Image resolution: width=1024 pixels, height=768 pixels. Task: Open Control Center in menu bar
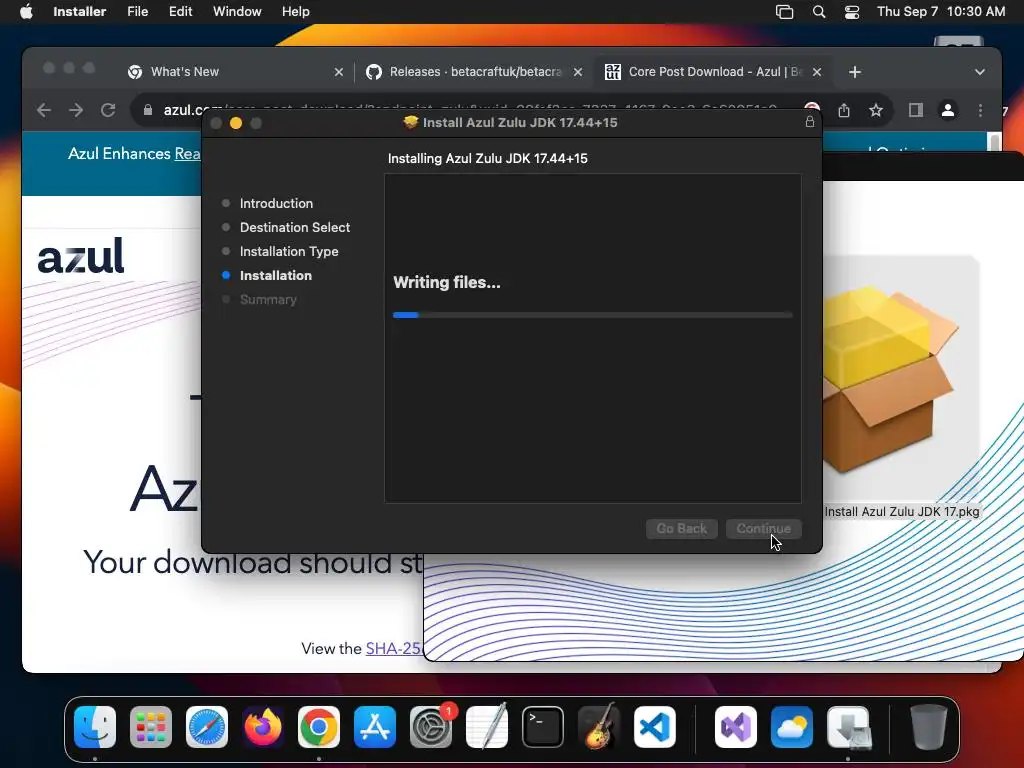click(852, 12)
